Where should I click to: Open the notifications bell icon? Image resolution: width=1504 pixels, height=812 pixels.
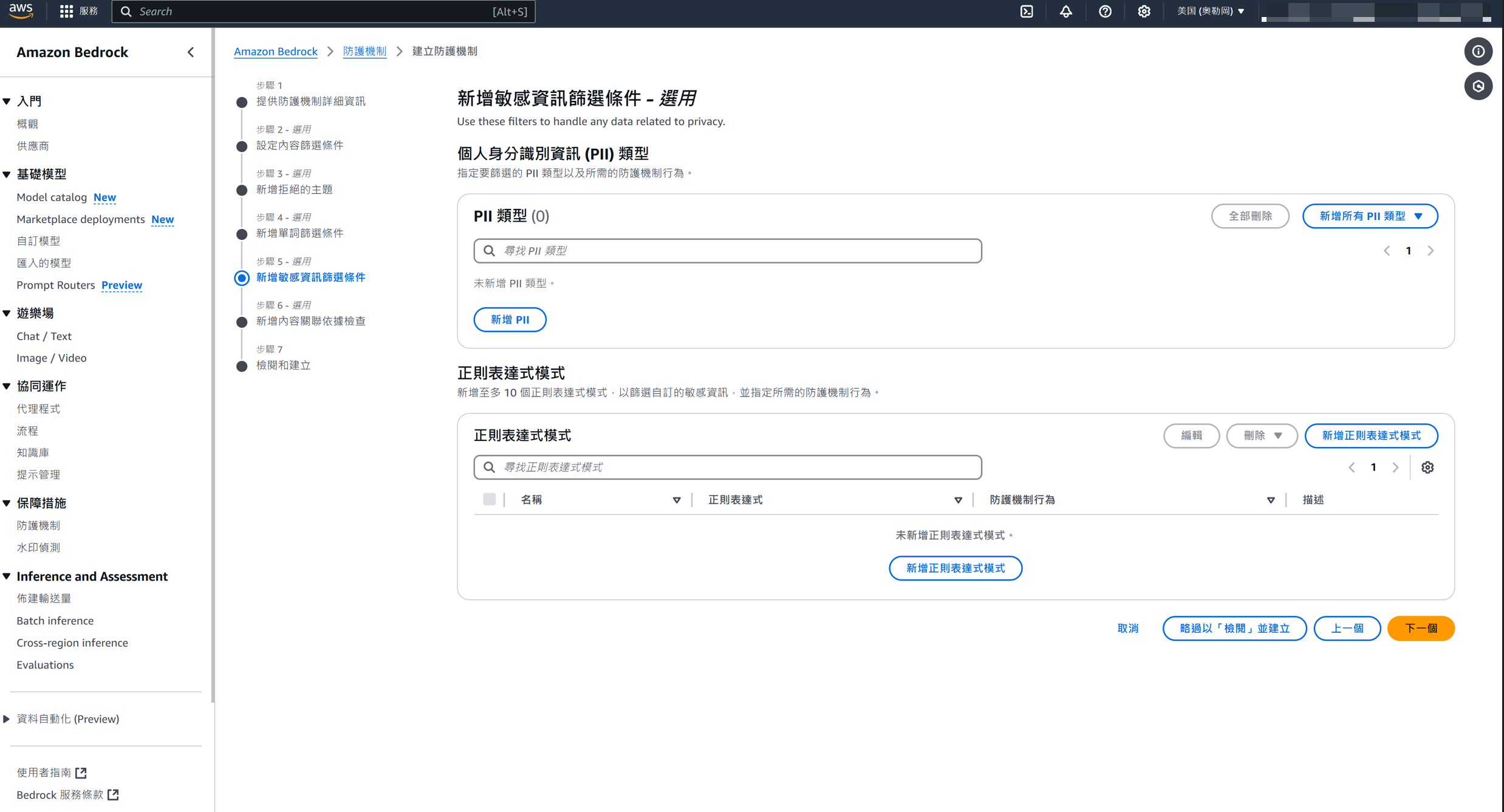[x=1065, y=12]
